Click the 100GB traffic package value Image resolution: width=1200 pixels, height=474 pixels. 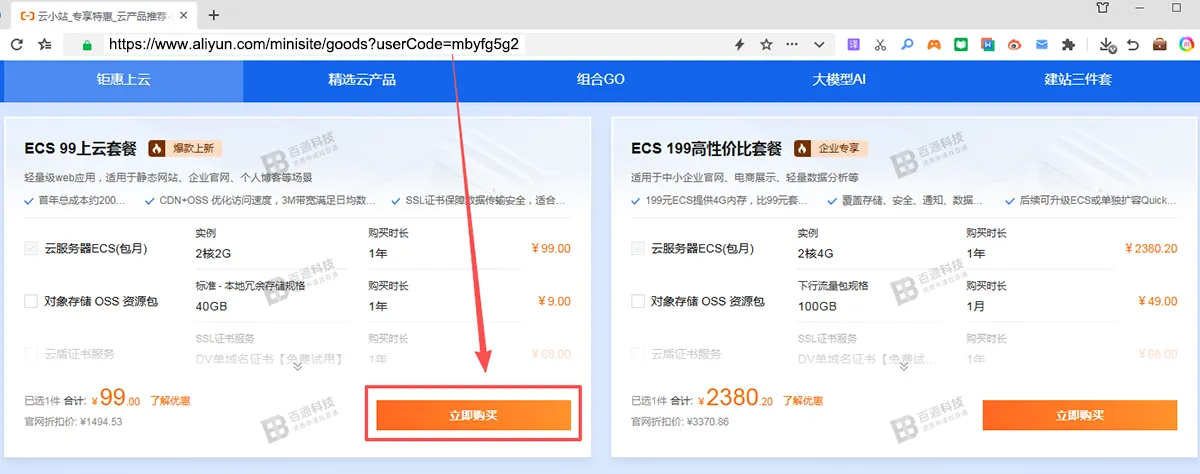(x=817, y=306)
